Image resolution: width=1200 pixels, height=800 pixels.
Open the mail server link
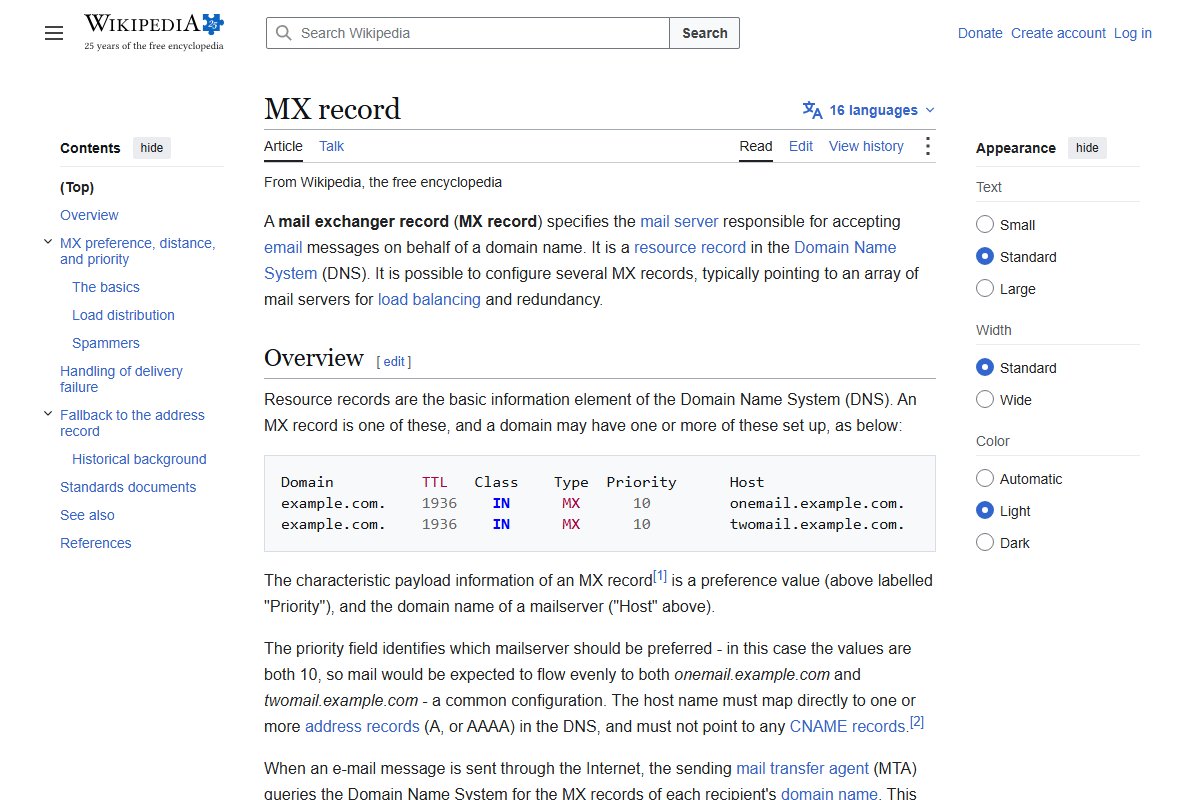(679, 221)
